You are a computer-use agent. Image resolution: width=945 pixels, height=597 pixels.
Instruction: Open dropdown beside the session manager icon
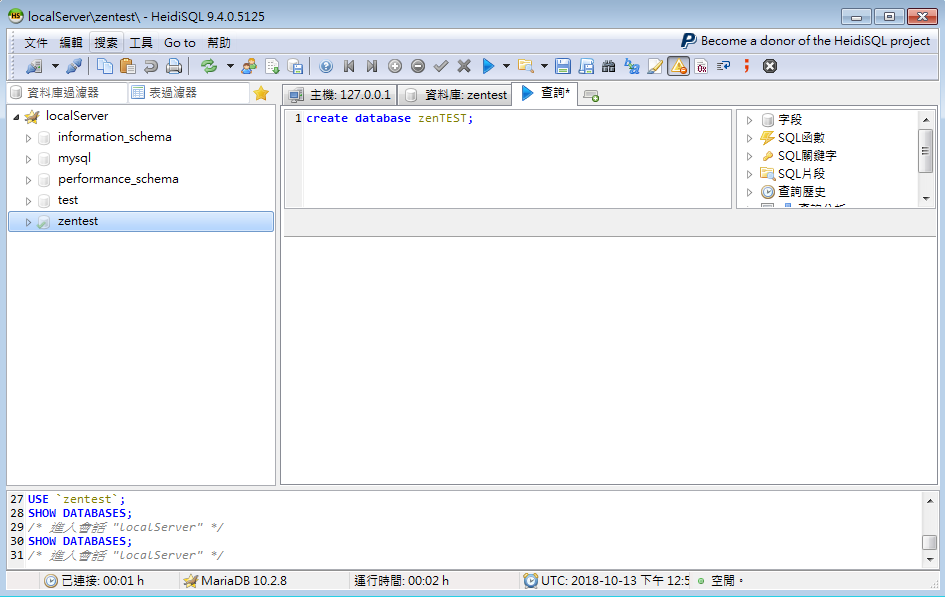tap(55, 66)
